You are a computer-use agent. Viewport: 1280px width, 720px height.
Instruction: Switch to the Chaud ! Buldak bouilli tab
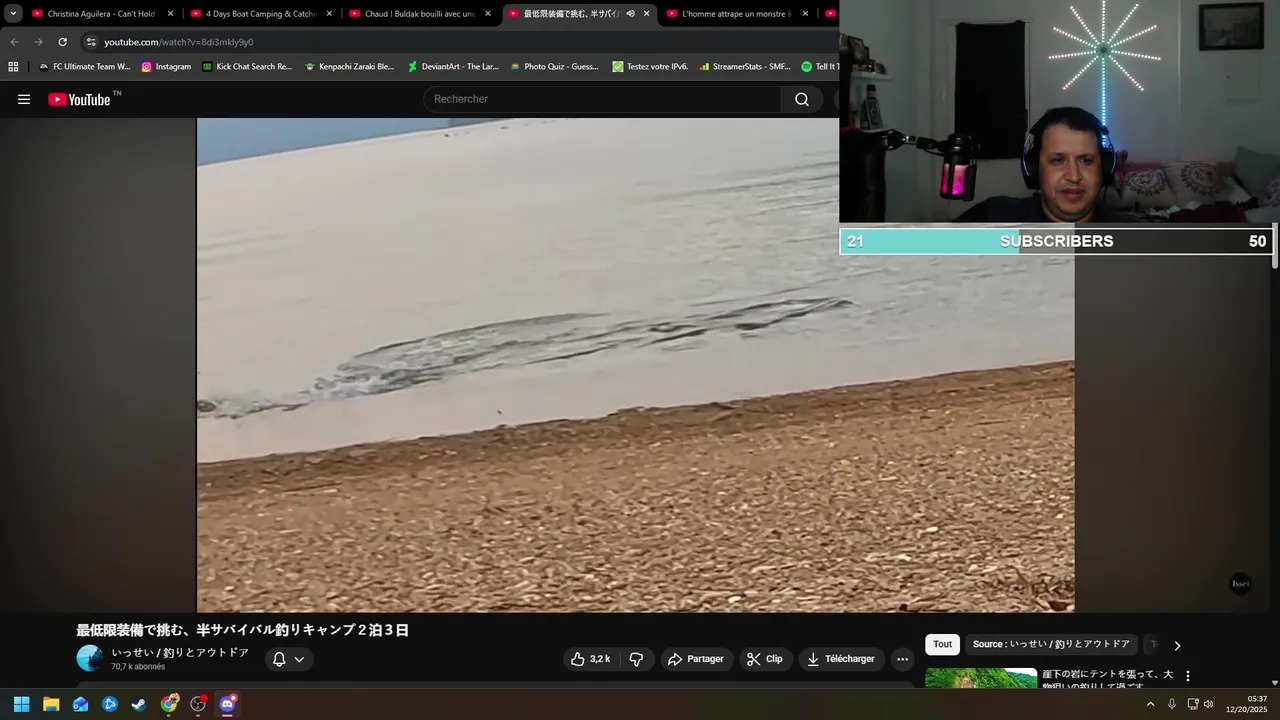(419, 14)
